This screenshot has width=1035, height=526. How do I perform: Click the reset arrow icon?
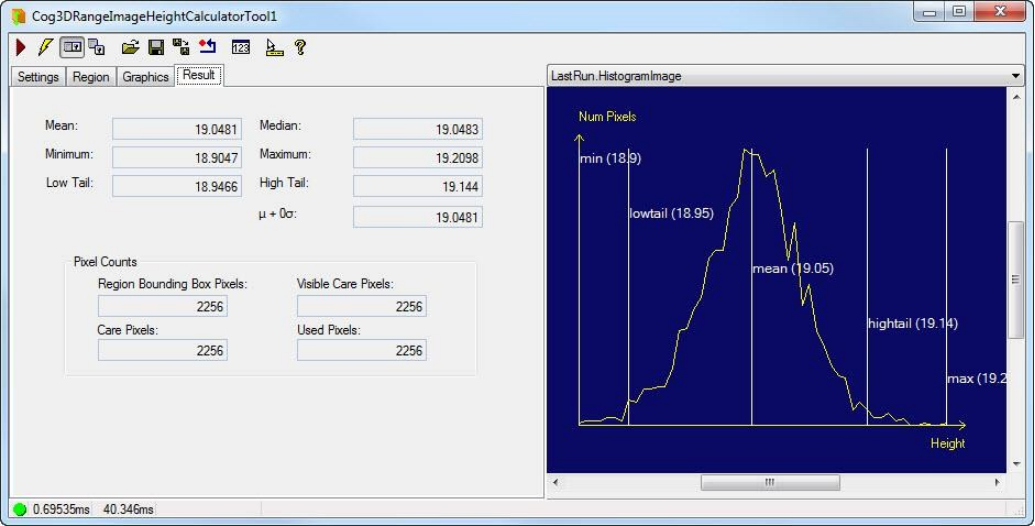tap(208, 47)
